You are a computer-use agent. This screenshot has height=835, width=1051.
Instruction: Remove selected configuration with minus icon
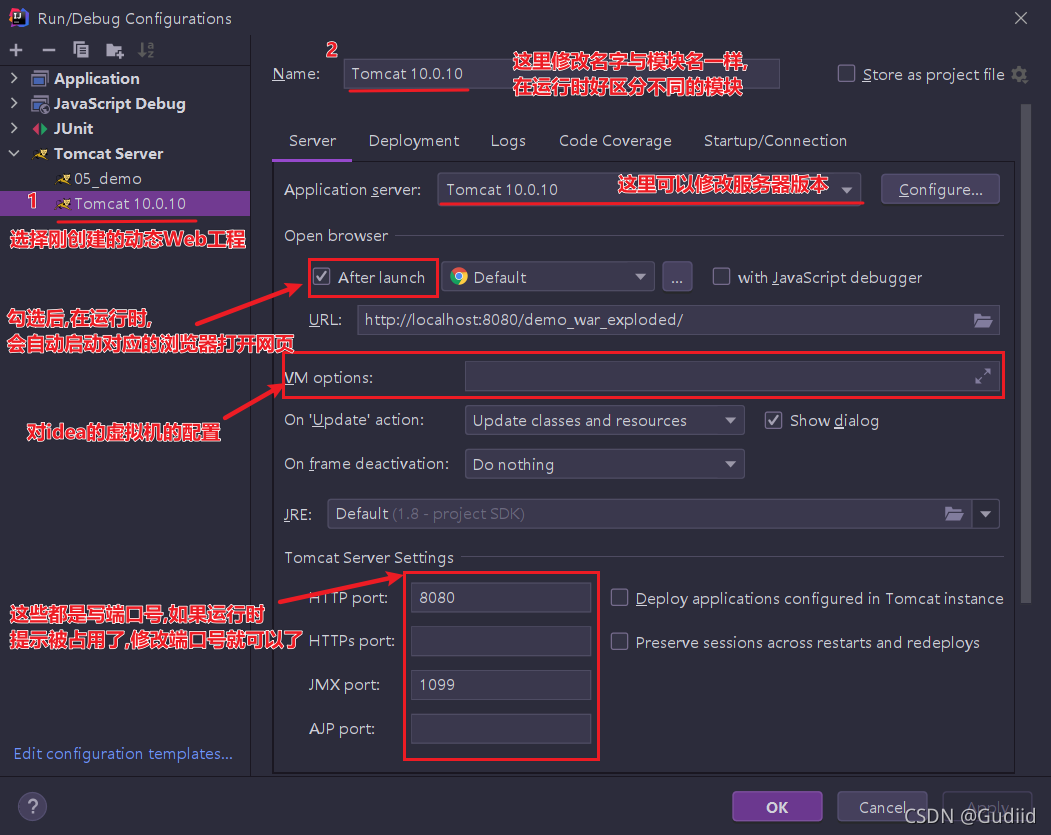click(48, 50)
